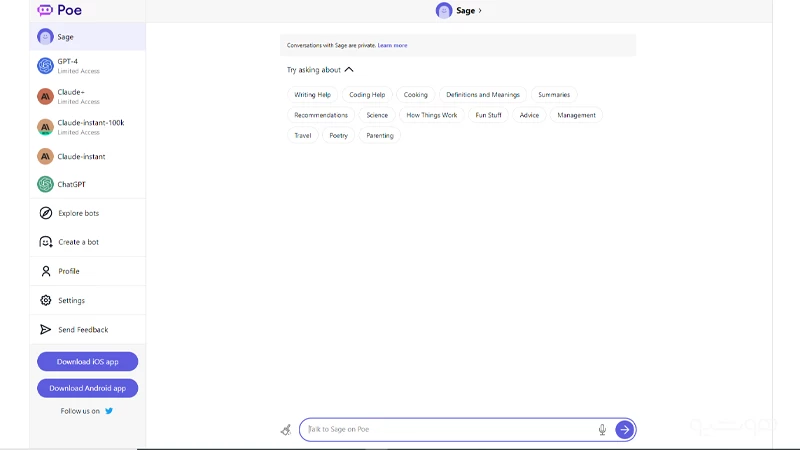The width and height of the screenshot is (800, 450).
Task: Switch to the GPT-4 chat
Action: 88,66
